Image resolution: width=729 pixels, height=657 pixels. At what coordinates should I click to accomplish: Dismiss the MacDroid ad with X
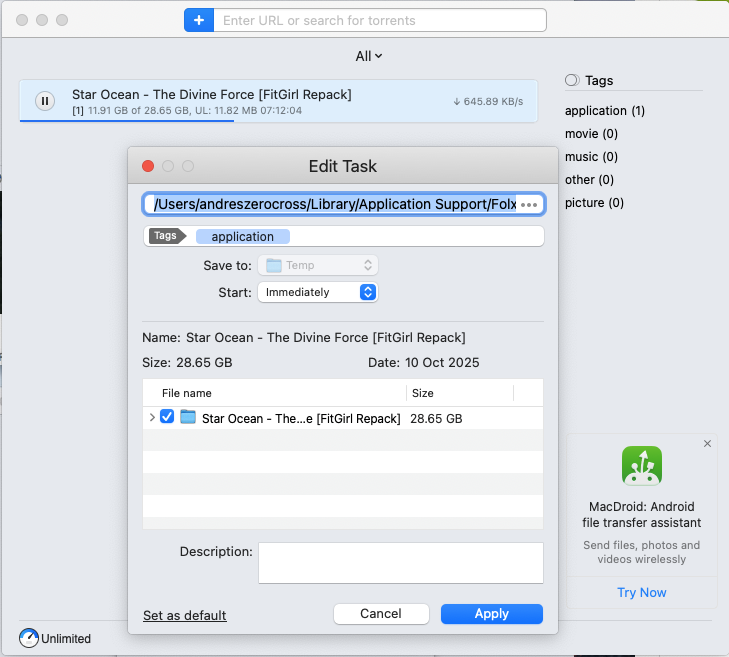coord(707,444)
